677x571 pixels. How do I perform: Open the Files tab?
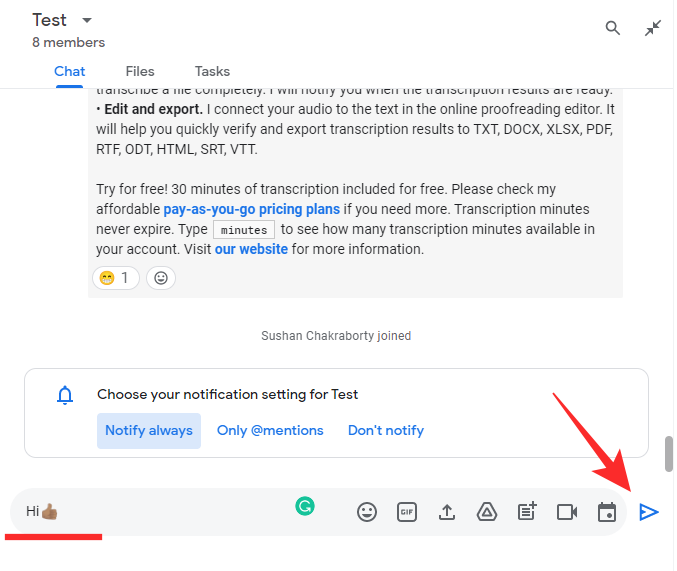pyautogui.click(x=140, y=71)
